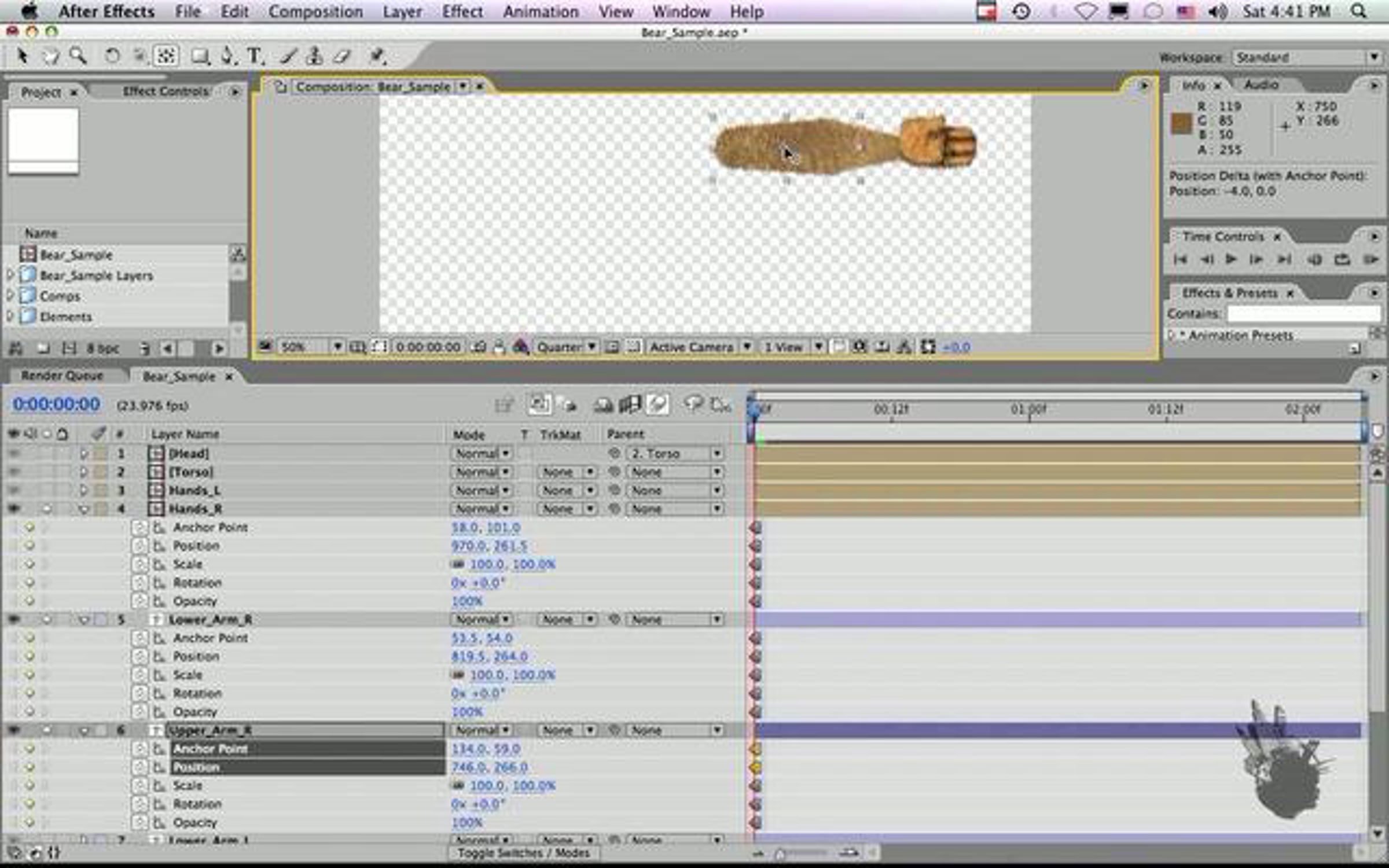Select the Rotation tool
The width and height of the screenshot is (1389, 868).
[x=112, y=56]
